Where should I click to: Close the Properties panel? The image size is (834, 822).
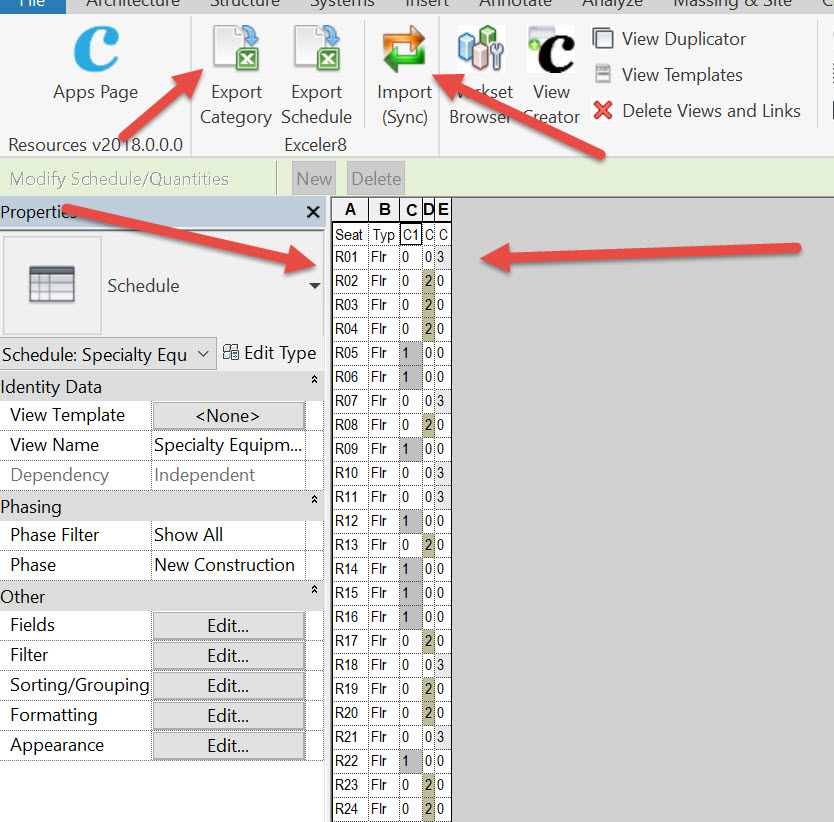(x=312, y=212)
